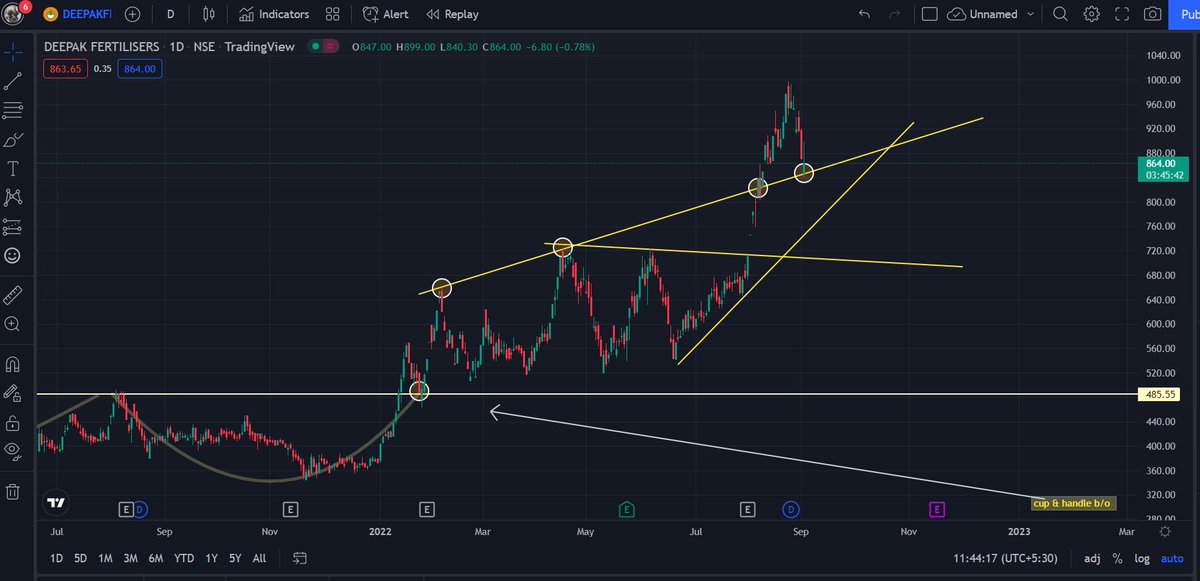This screenshot has width=1200, height=581.
Task: Select the brush drawing tool
Action: (x=13, y=139)
